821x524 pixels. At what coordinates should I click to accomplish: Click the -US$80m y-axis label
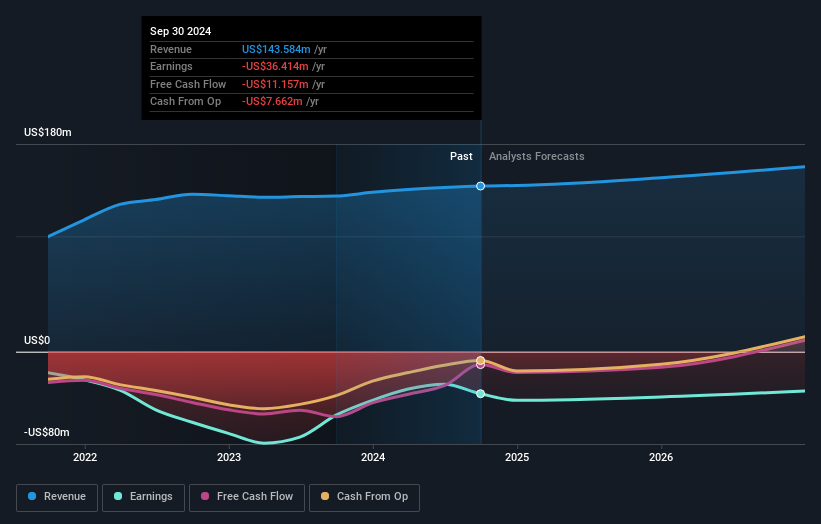point(47,432)
